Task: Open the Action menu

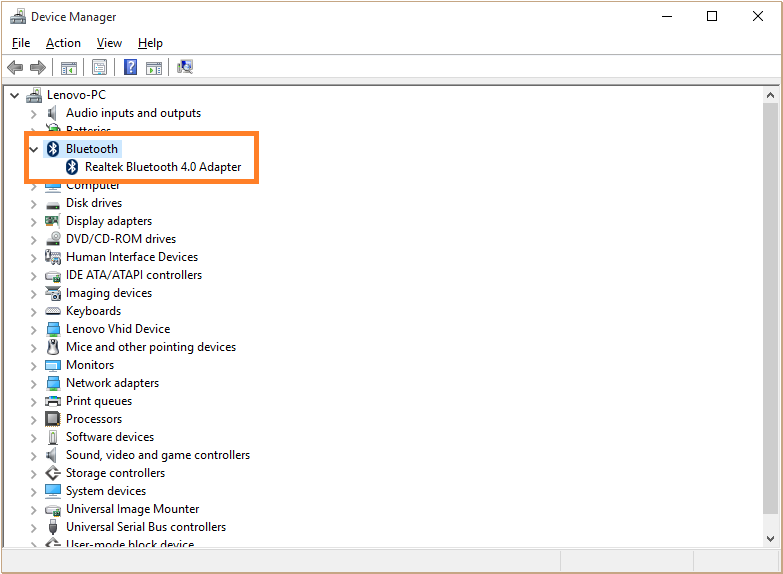Action: coord(63,43)
